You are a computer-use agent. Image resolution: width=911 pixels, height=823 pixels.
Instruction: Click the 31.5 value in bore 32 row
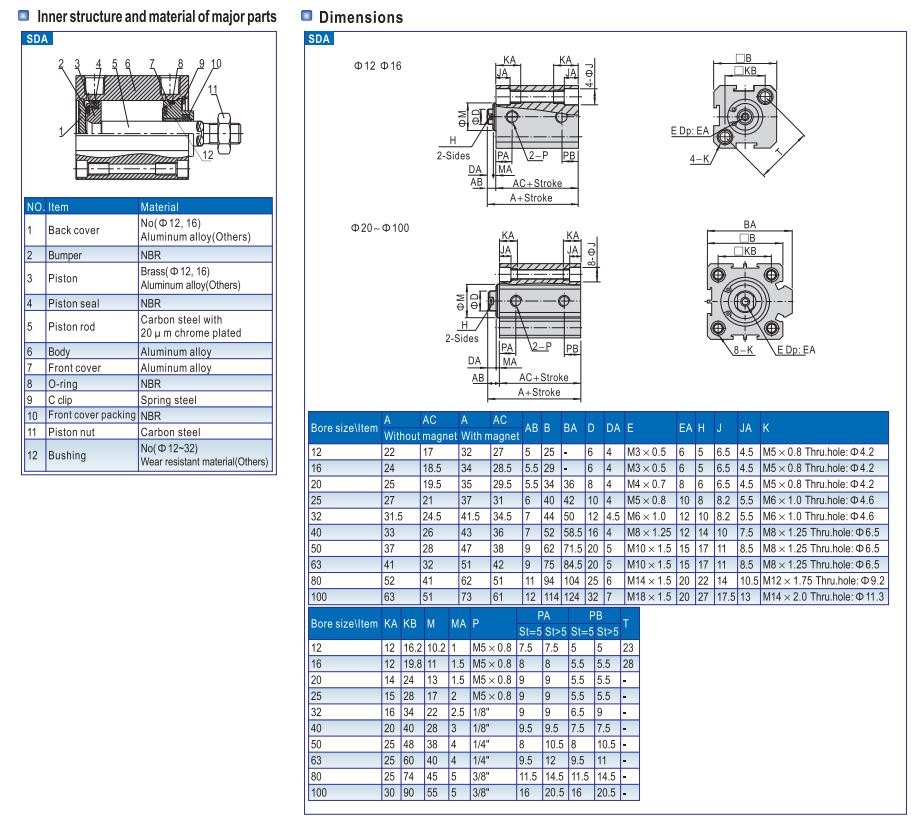pos(401,516)
